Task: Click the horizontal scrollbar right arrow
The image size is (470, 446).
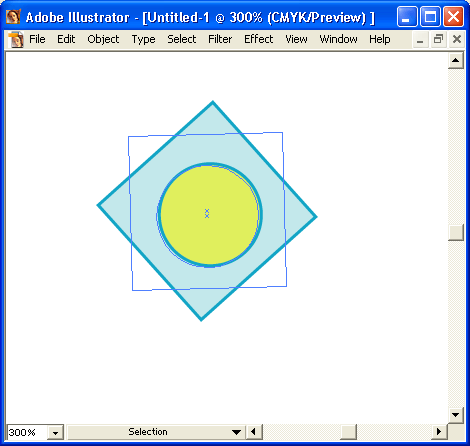Action: pos(439,432)
